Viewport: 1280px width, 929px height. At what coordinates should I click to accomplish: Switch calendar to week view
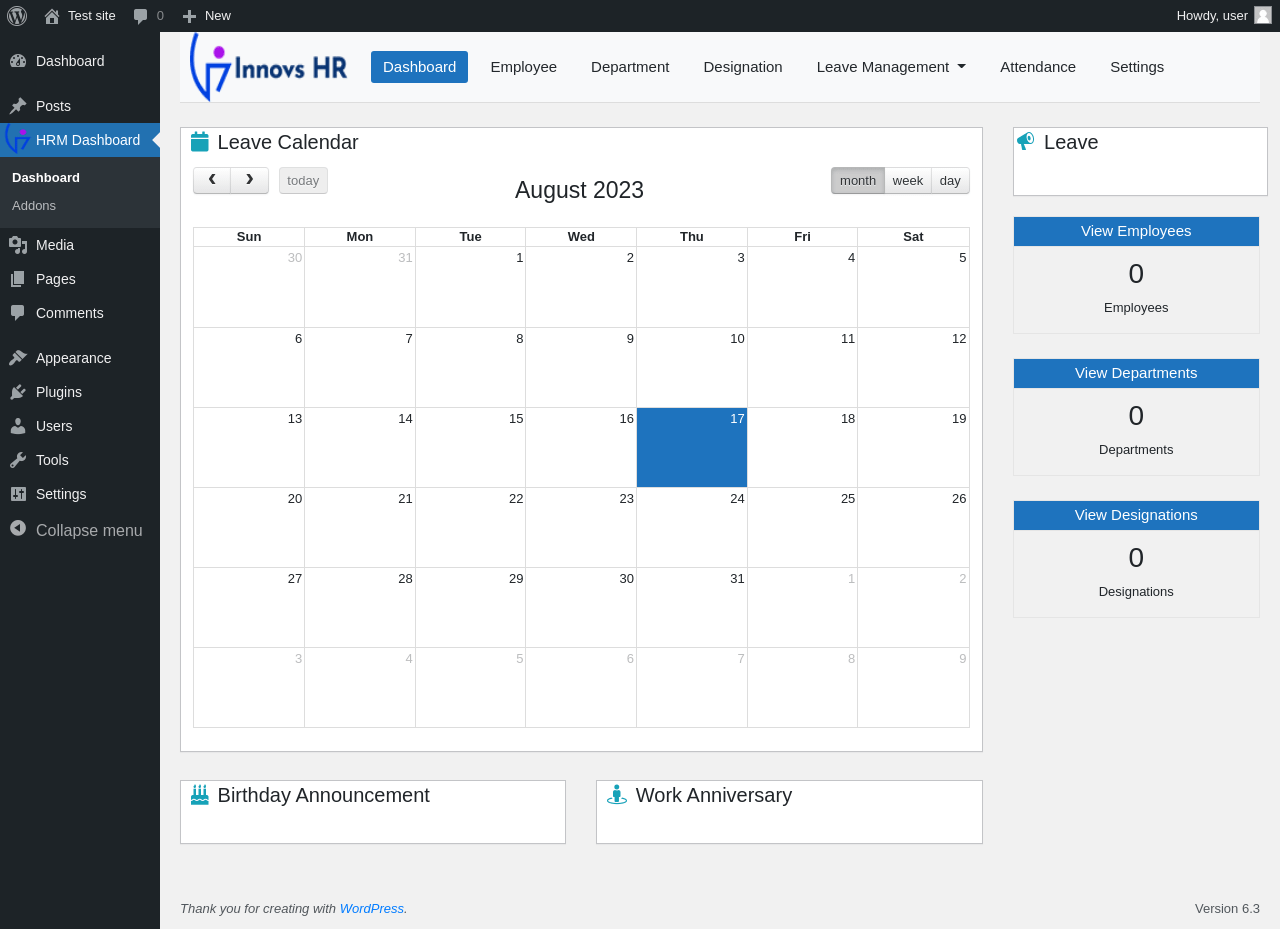[x=908, y=180]
